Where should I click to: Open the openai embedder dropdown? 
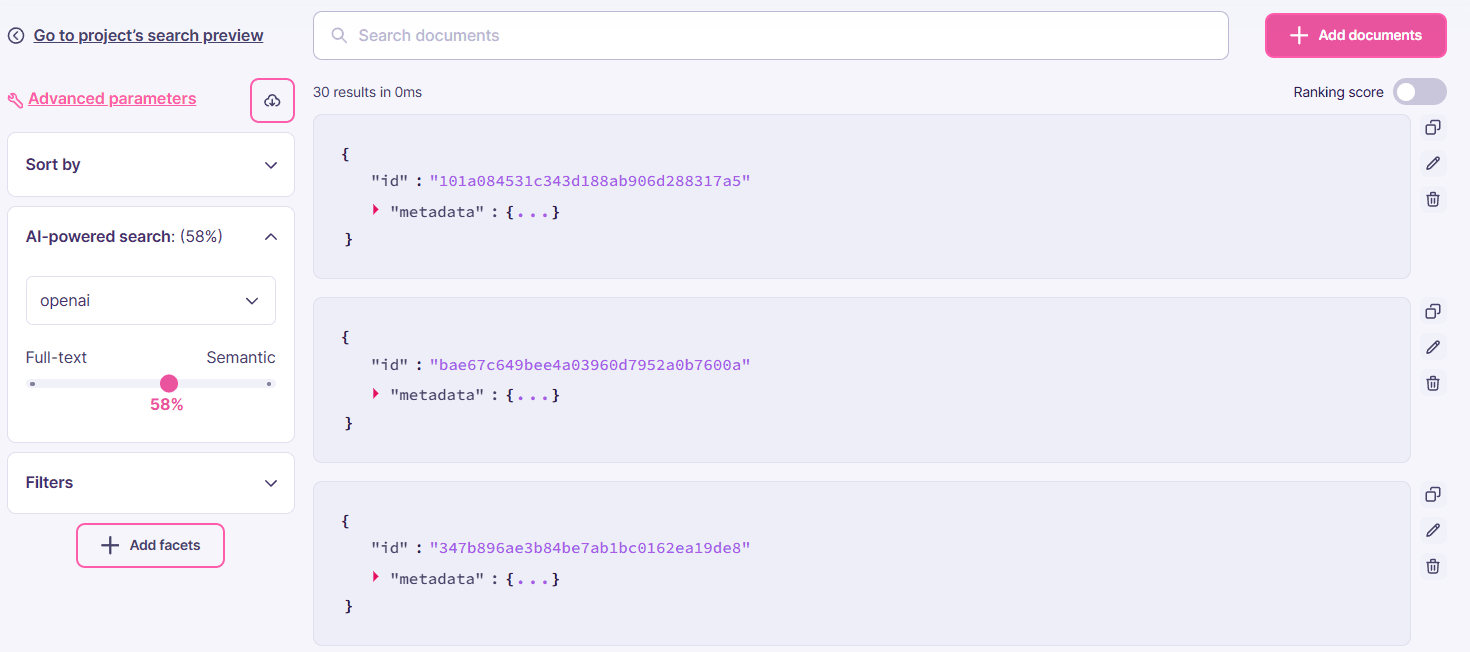(151, 301)
